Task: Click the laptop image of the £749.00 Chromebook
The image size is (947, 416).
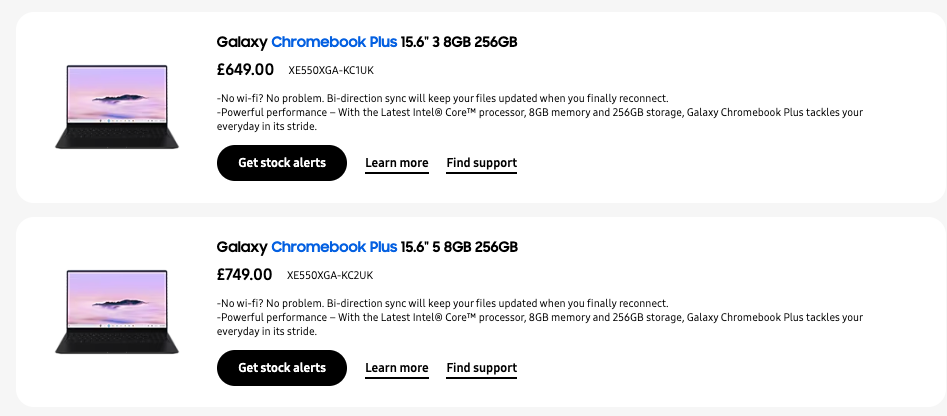Action: pos(116,312)
